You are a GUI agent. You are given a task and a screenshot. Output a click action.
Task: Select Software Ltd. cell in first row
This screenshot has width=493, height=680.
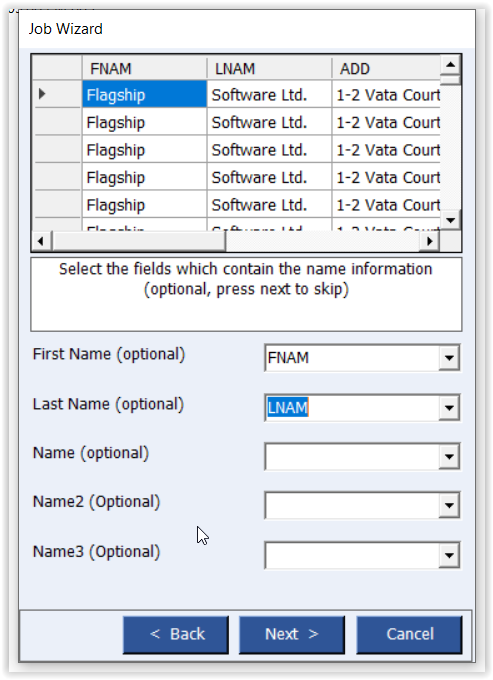pos(269,94)
